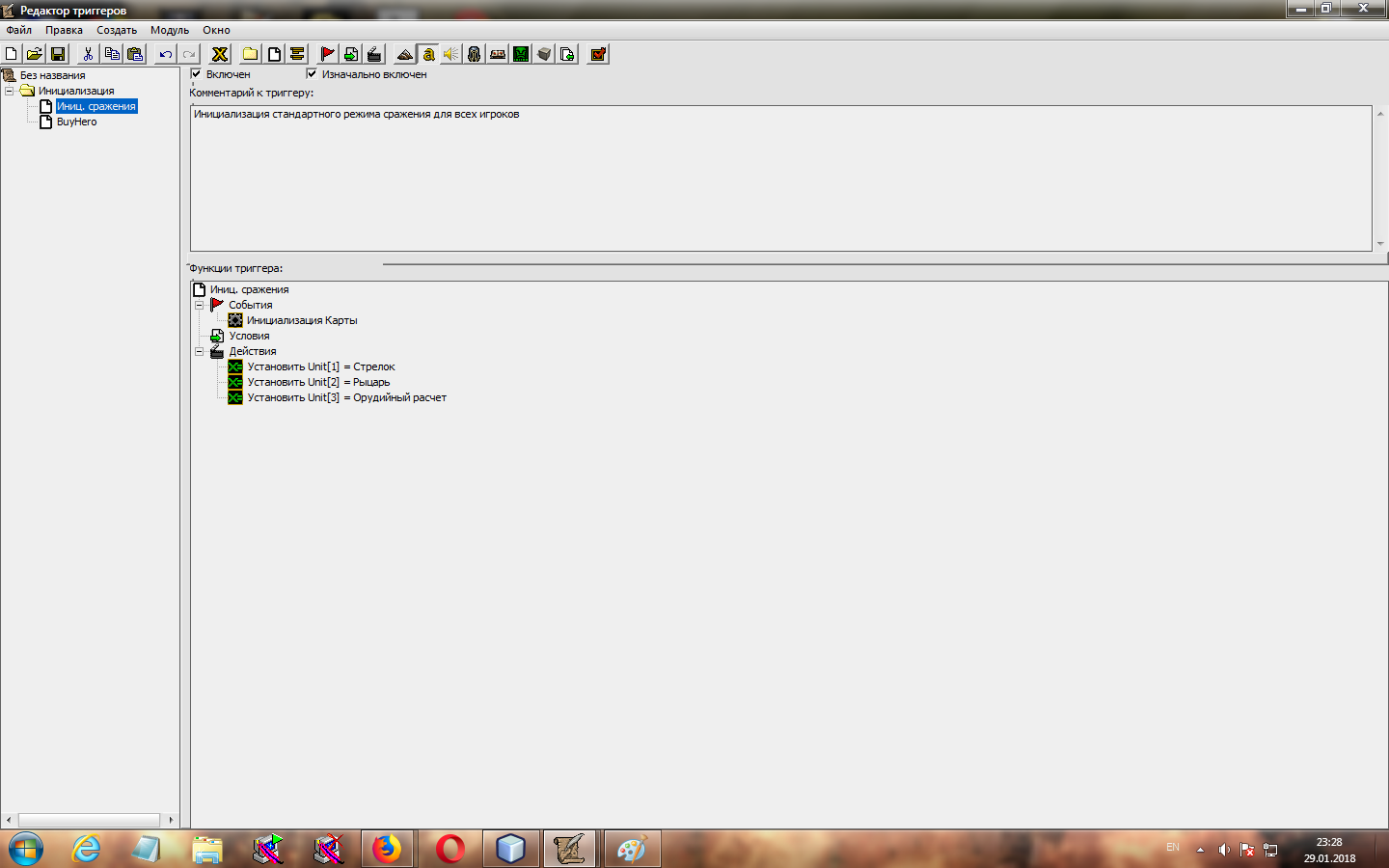Viewport: 1389px width, 868px height.
Task: Collapse the События section
Action: pyautogui.click(x=200, y=305)
